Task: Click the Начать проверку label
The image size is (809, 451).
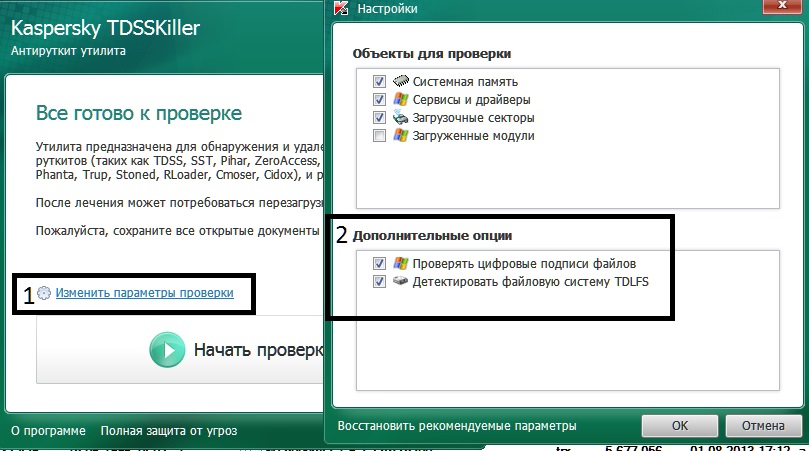Action: pyautogui.click(x=258, y=350)
